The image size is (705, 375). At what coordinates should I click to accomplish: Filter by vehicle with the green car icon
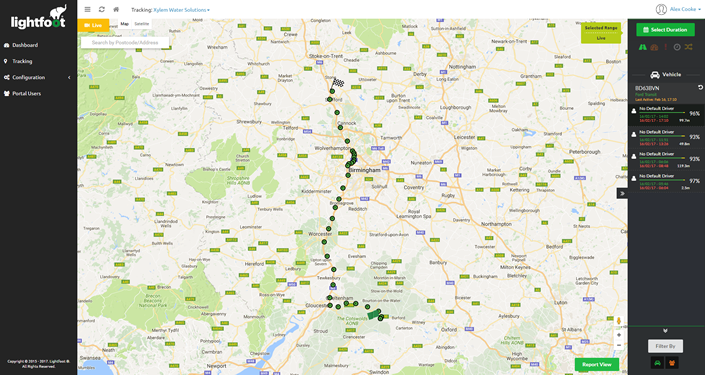(x=657, y=362)
